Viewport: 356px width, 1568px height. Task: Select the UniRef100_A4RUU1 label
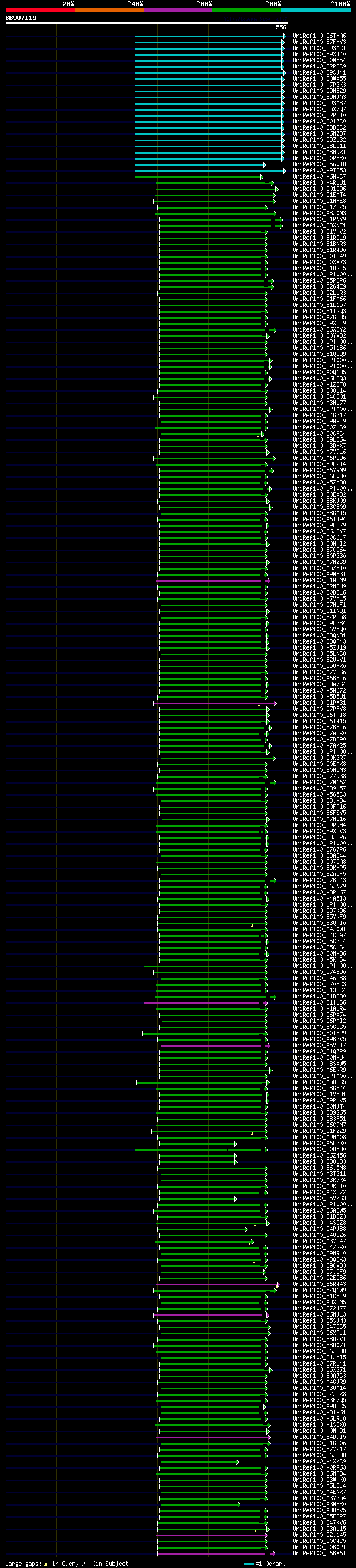point(319,183)
